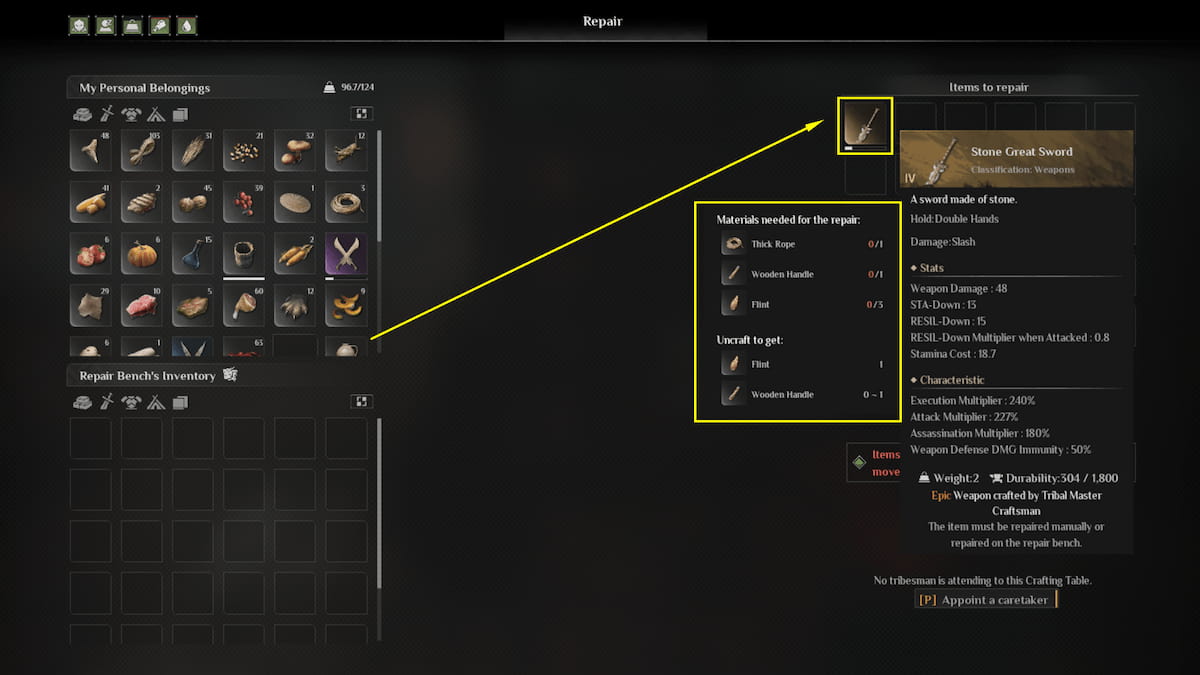Toggle grid layout for My Personal Belongings

click(x=360, y=114)
